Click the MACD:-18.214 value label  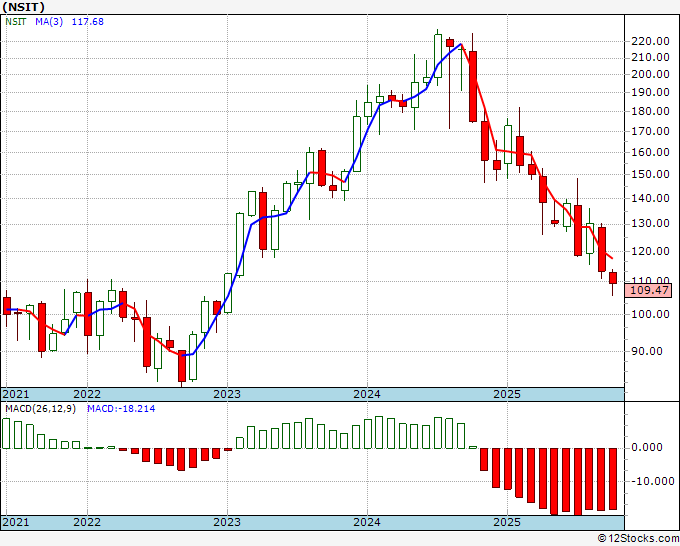[x=121, y=409]
